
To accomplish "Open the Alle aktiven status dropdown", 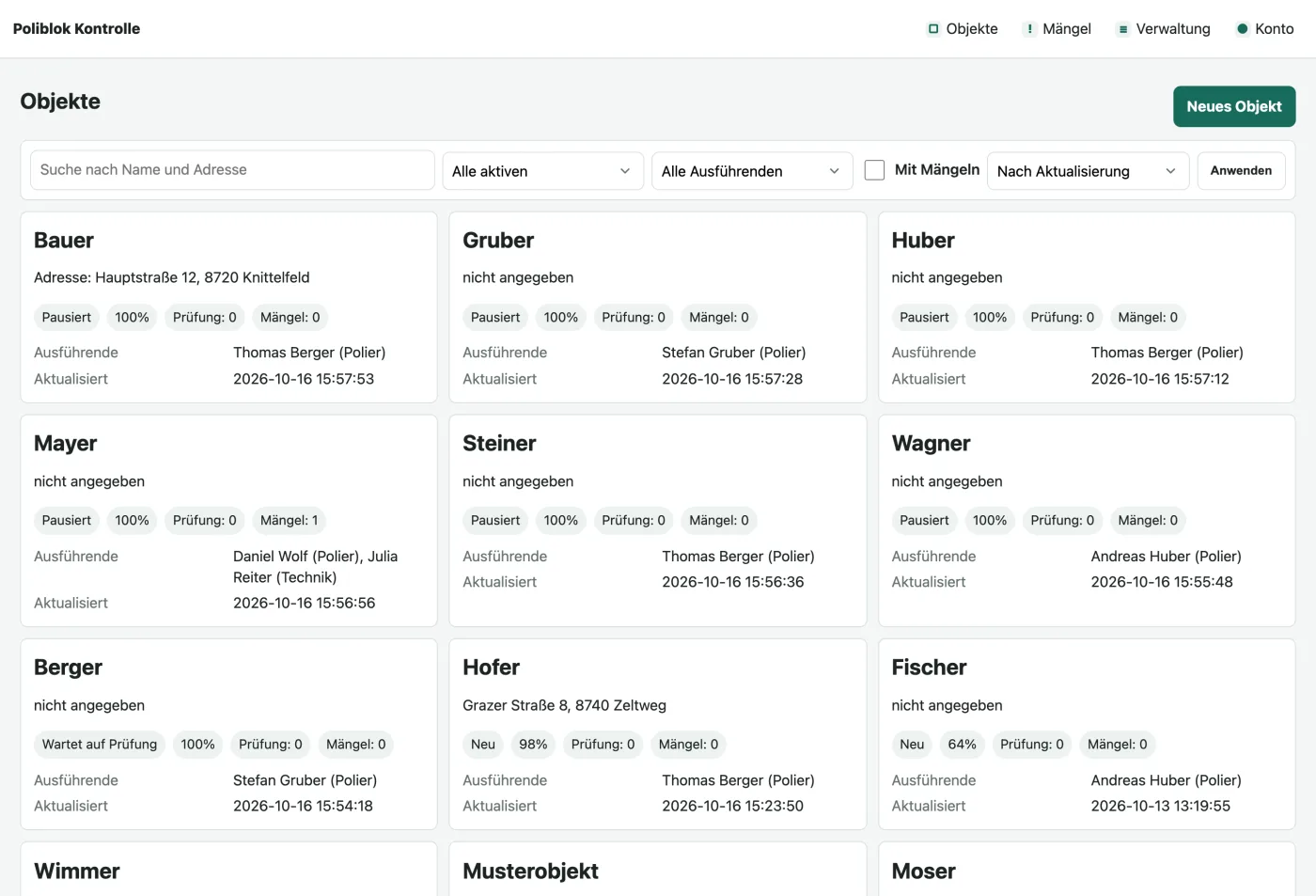I will tap(543, 171).
